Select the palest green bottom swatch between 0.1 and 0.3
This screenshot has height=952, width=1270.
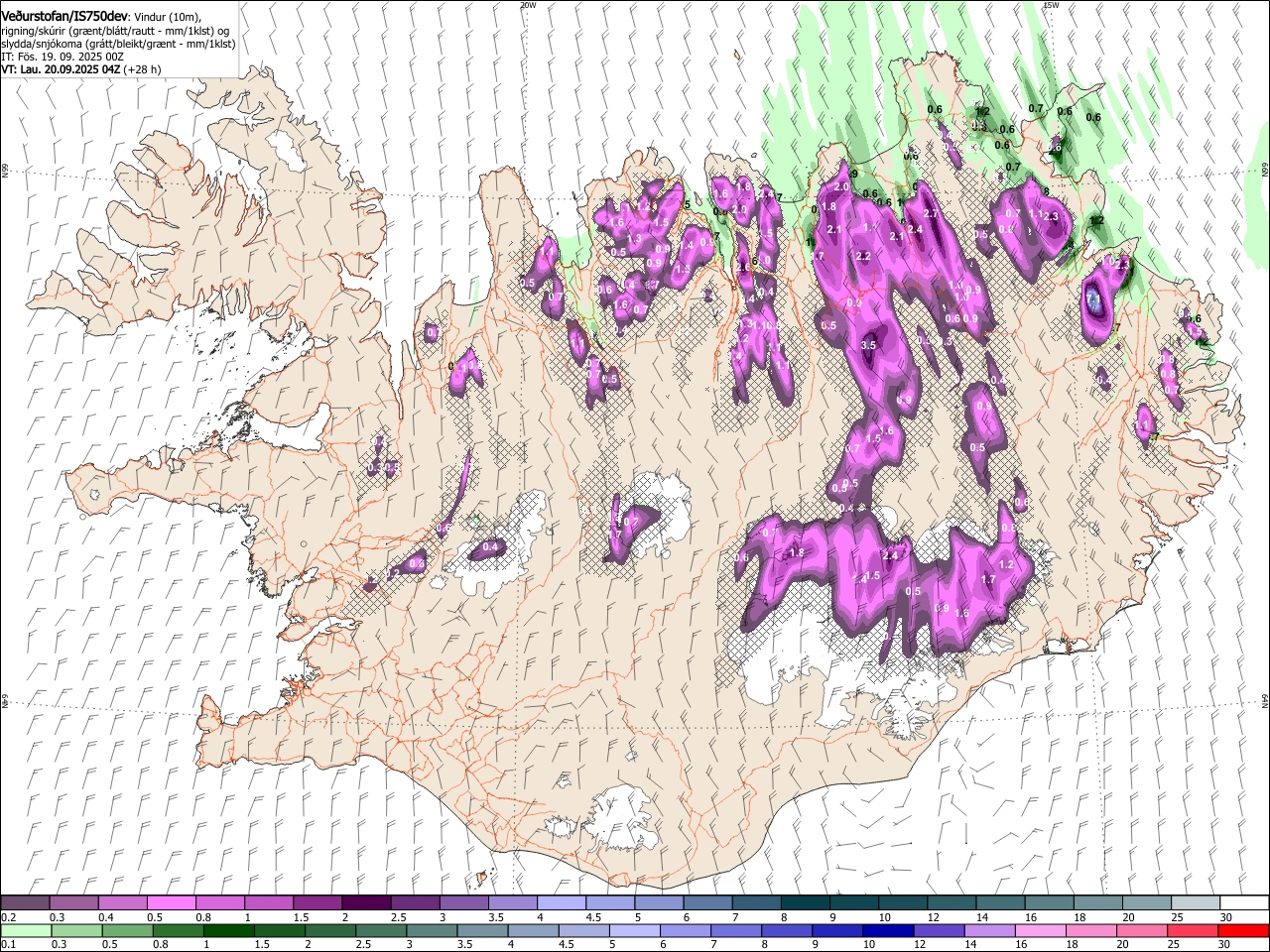click(x=25, y=930)
